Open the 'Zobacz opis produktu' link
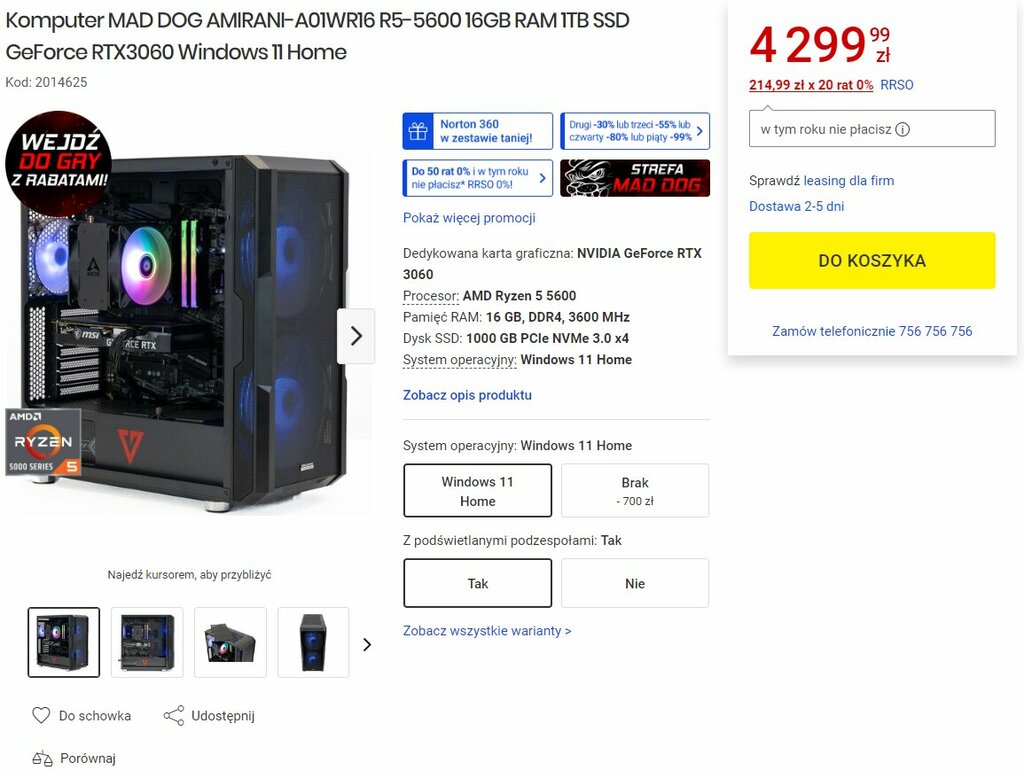Image resolution: width=1024 pixels, height=778 pixels. pyautogui.click(x=467, y=395)
